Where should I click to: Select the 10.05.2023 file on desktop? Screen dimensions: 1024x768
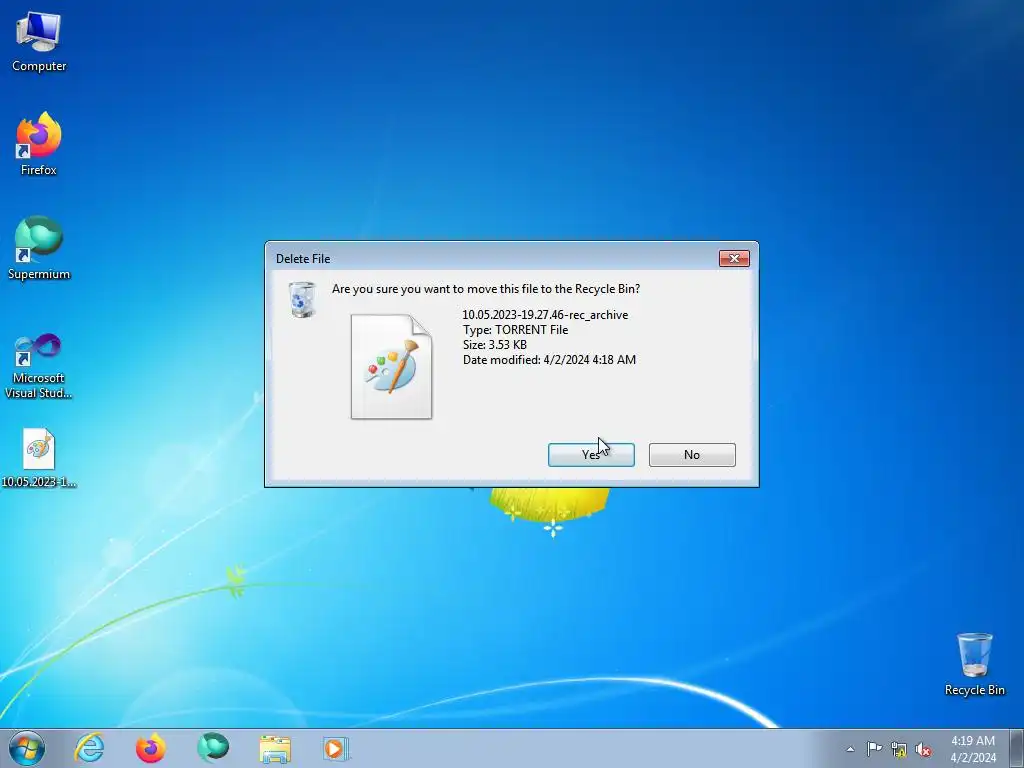39,458
